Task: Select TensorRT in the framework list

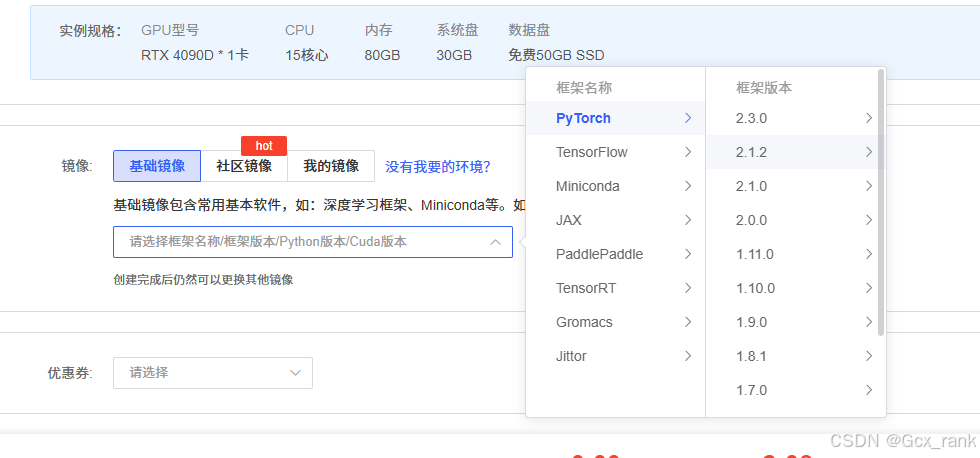Action: point(616,288)
